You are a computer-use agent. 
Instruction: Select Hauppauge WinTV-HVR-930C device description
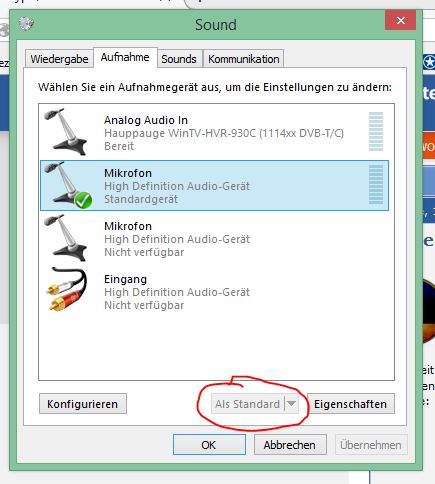click(x=224, y=133)
